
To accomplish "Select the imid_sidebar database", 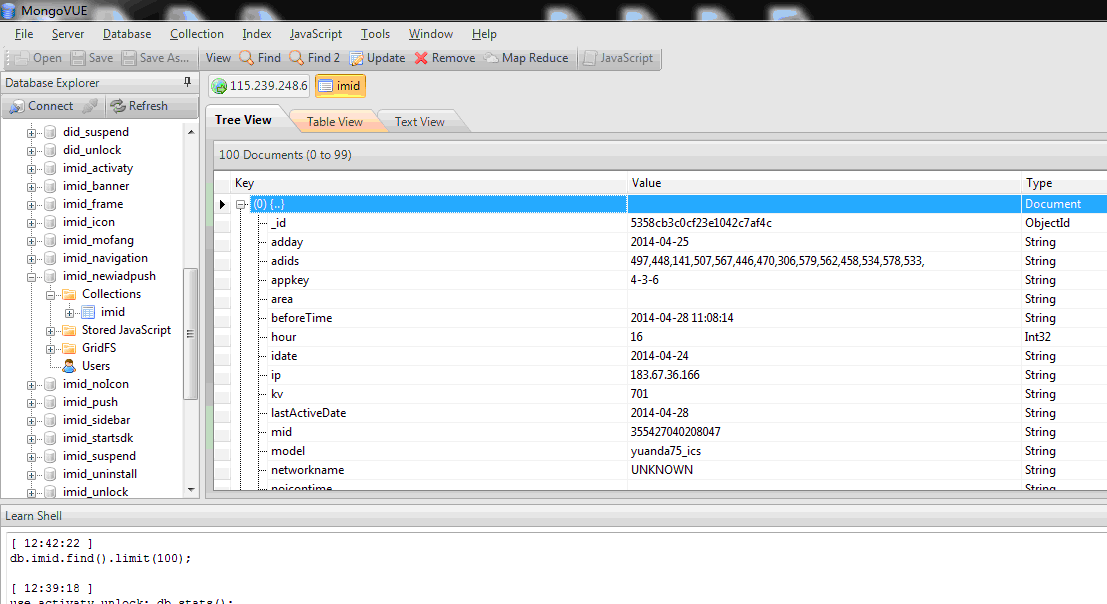I will tap(96, 420).
